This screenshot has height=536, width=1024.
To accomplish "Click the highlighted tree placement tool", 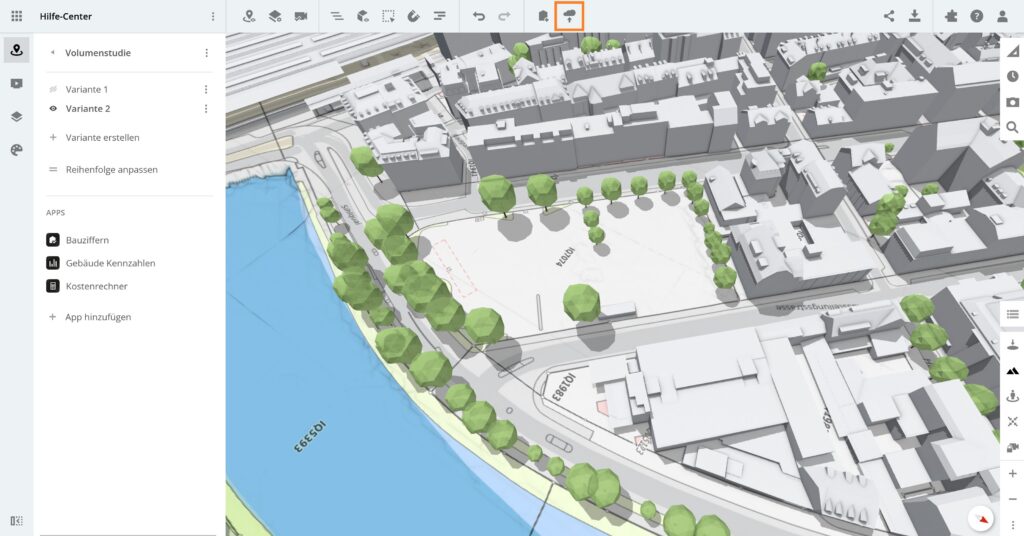I will tap(569, 16).
